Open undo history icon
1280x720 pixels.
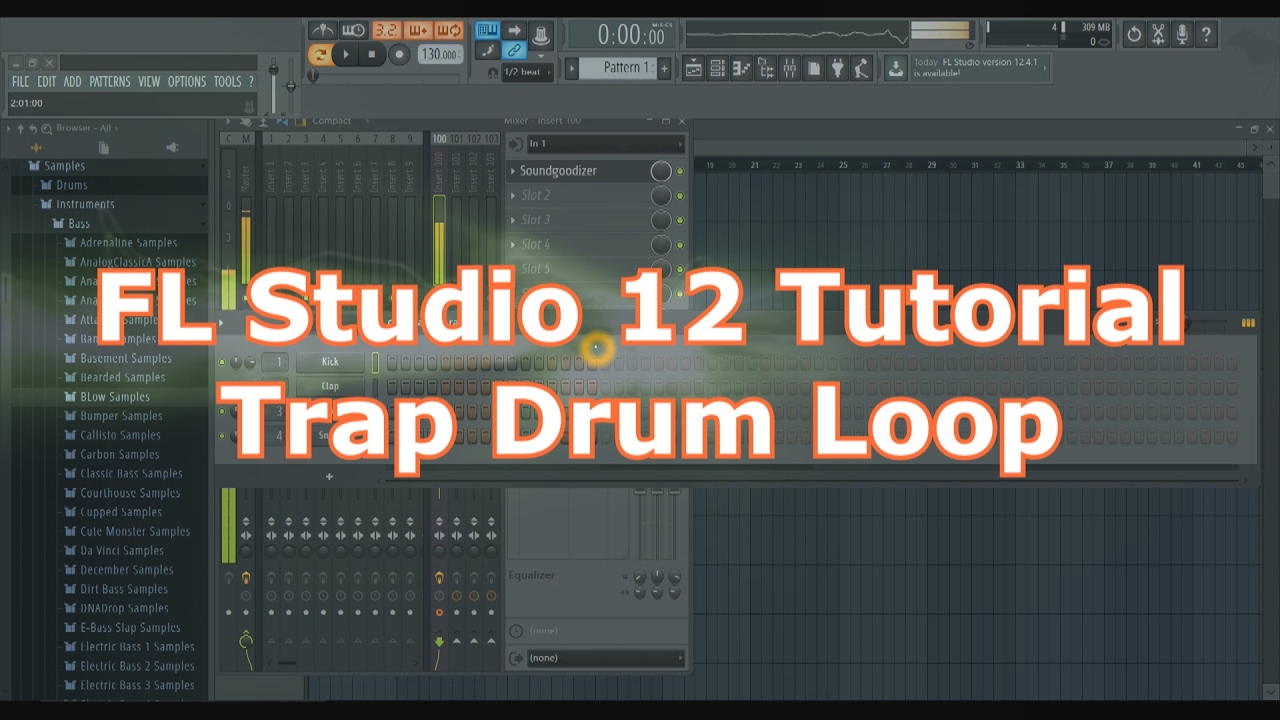pos(1134,34)
